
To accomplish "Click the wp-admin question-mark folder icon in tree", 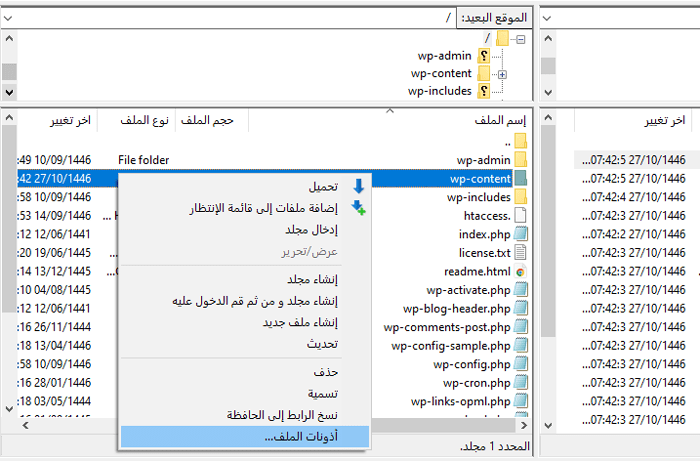I will 484,56.
